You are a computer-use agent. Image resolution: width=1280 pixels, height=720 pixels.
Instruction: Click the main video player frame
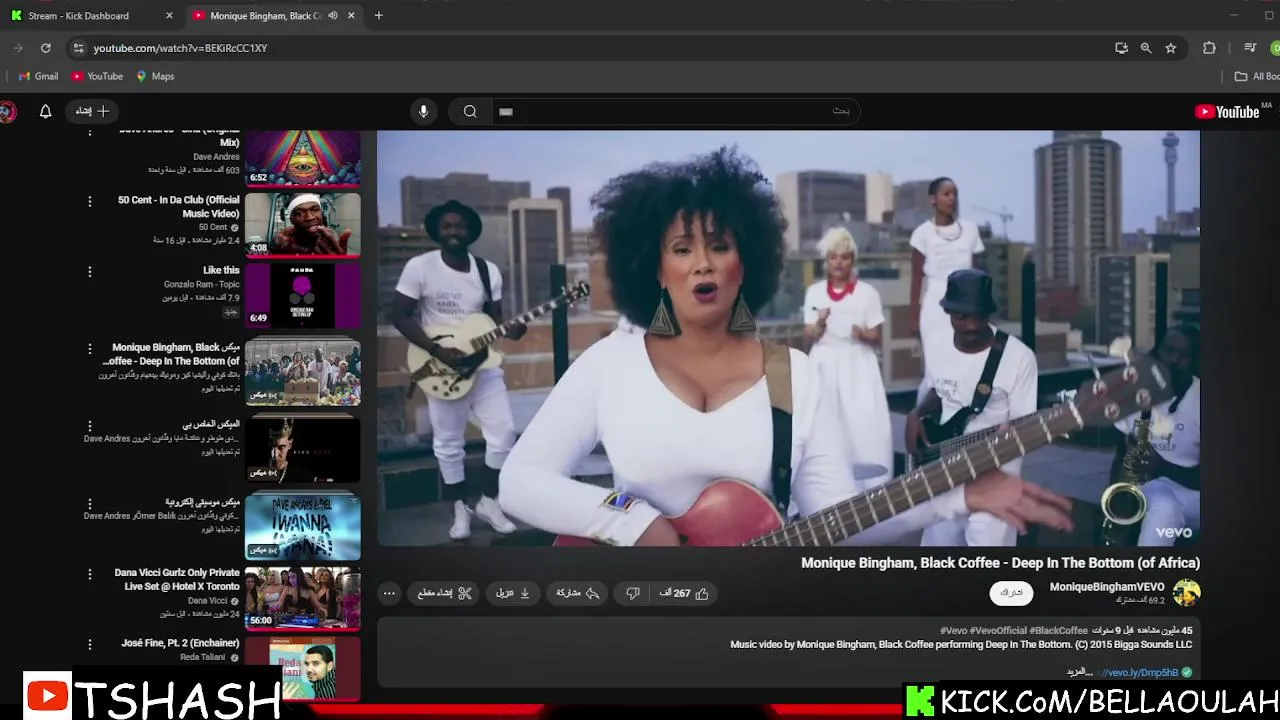[788, 338]
